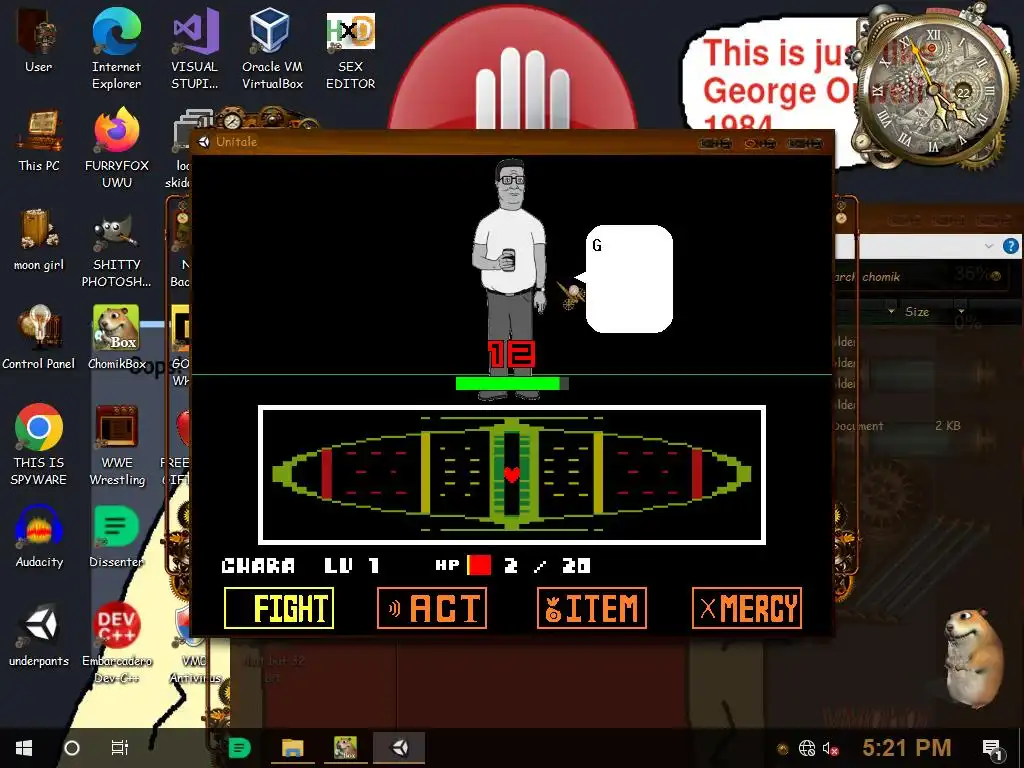Open the This PC desktop icon
The image size is (1024, 768).
click(x=39, y=140)
